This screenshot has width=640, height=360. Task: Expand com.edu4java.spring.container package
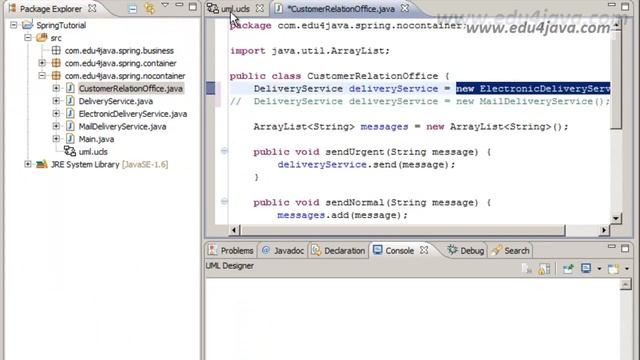42,63
